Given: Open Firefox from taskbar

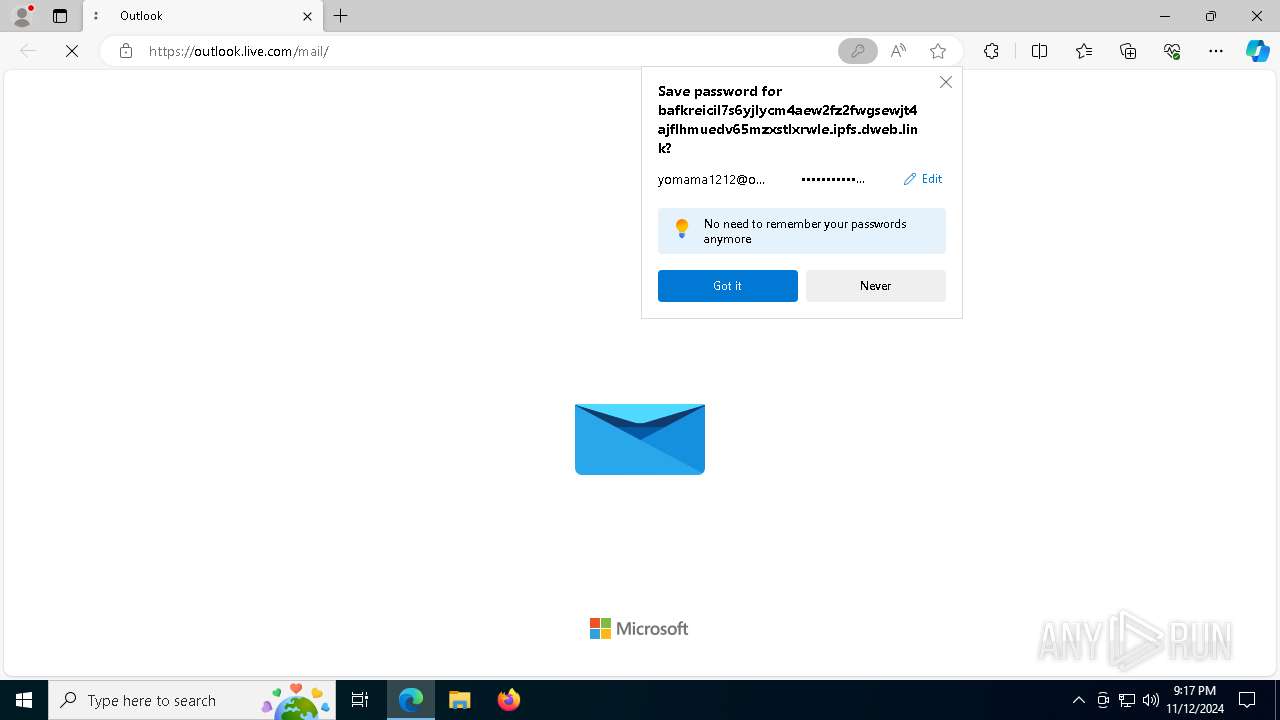Looking at the screenshot, I should (x=509, y=700).
